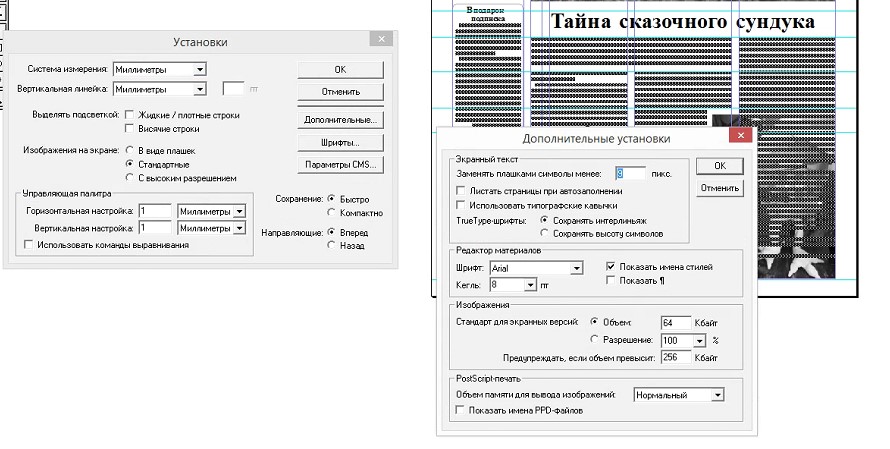The width and height of the screenshot is (890, 449).
Task: Click Отменить in the Установки dialog
Action: point(340,91)
